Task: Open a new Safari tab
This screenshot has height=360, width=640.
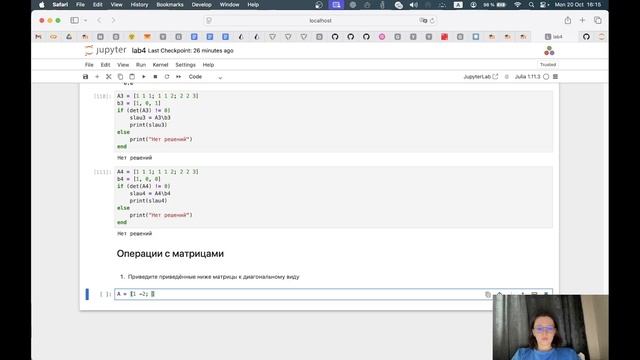Action: (x=582, y=20)
